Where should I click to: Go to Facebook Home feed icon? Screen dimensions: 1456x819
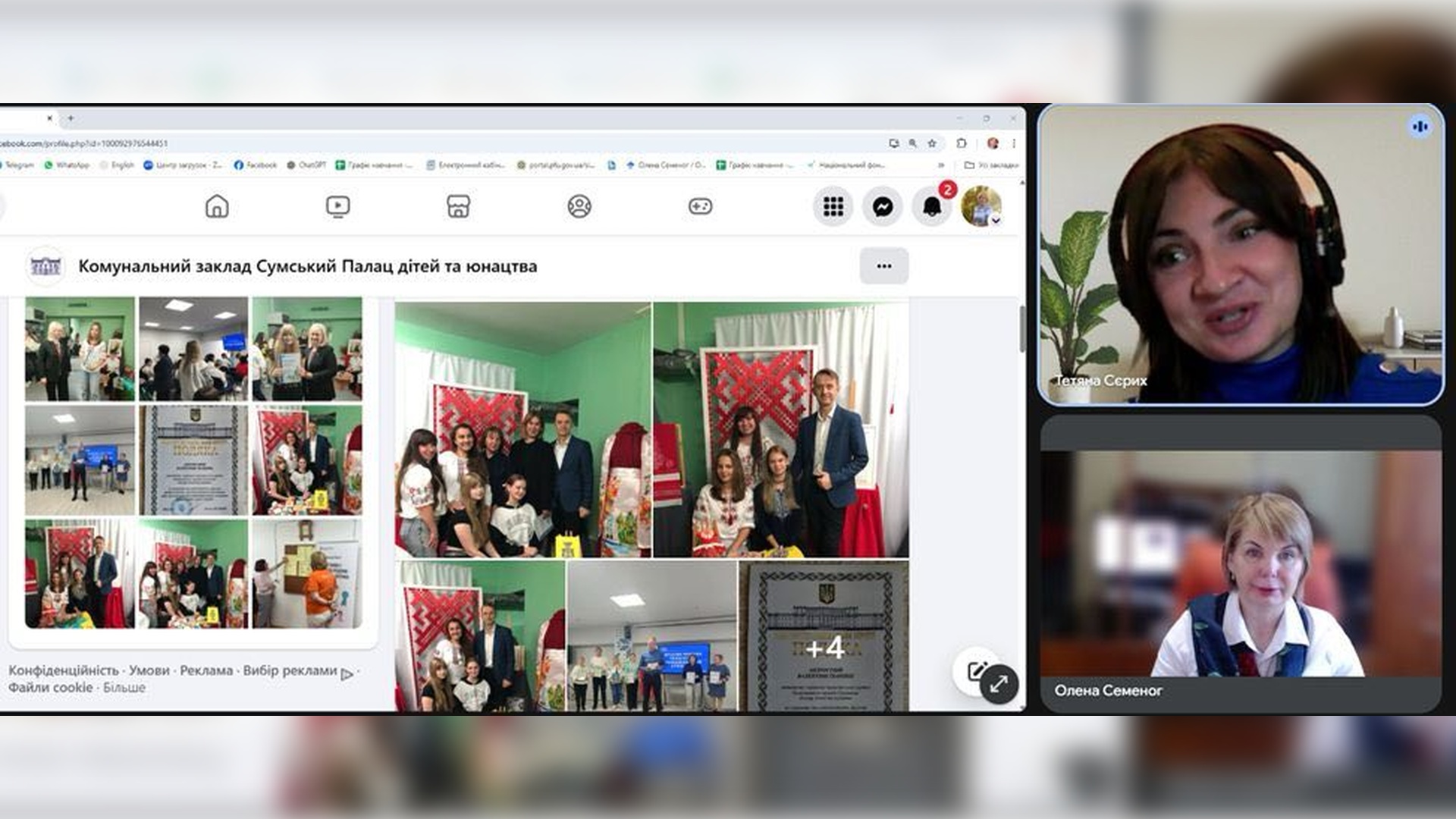[x=217, y=206]
